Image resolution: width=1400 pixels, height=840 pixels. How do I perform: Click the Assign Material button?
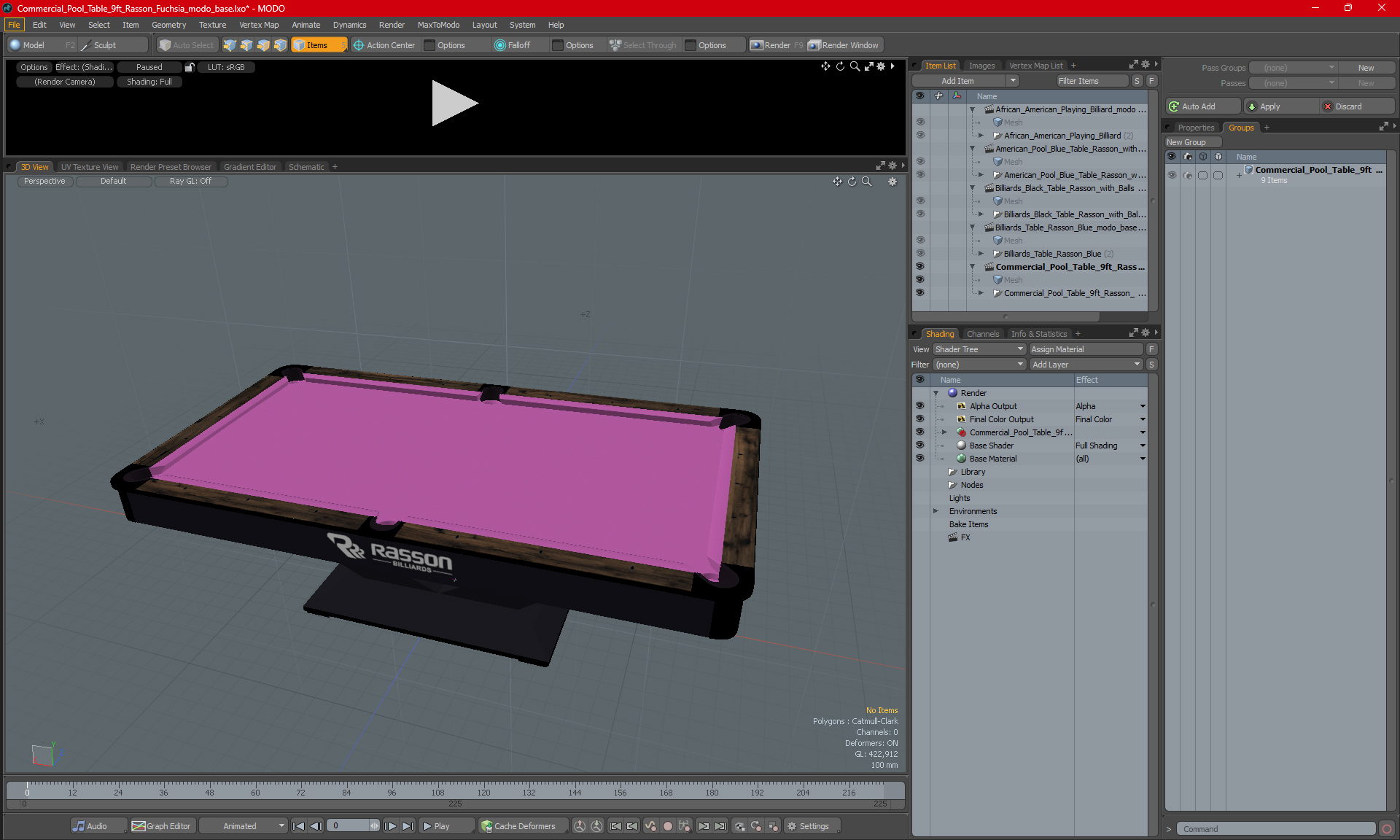tap(1086, 349)
